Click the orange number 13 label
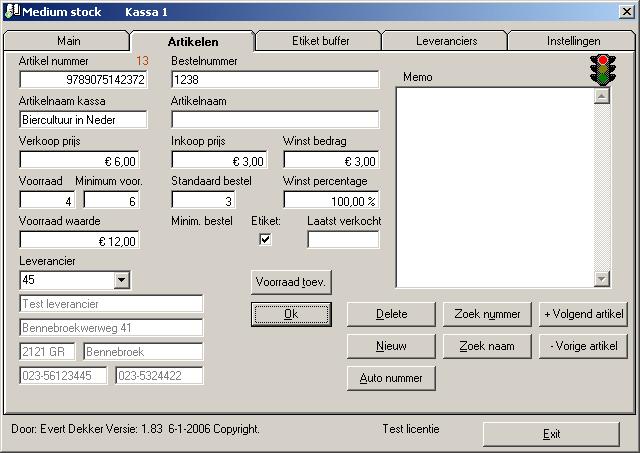This screenshot has width=640, height=453. [x=142, y=61]
